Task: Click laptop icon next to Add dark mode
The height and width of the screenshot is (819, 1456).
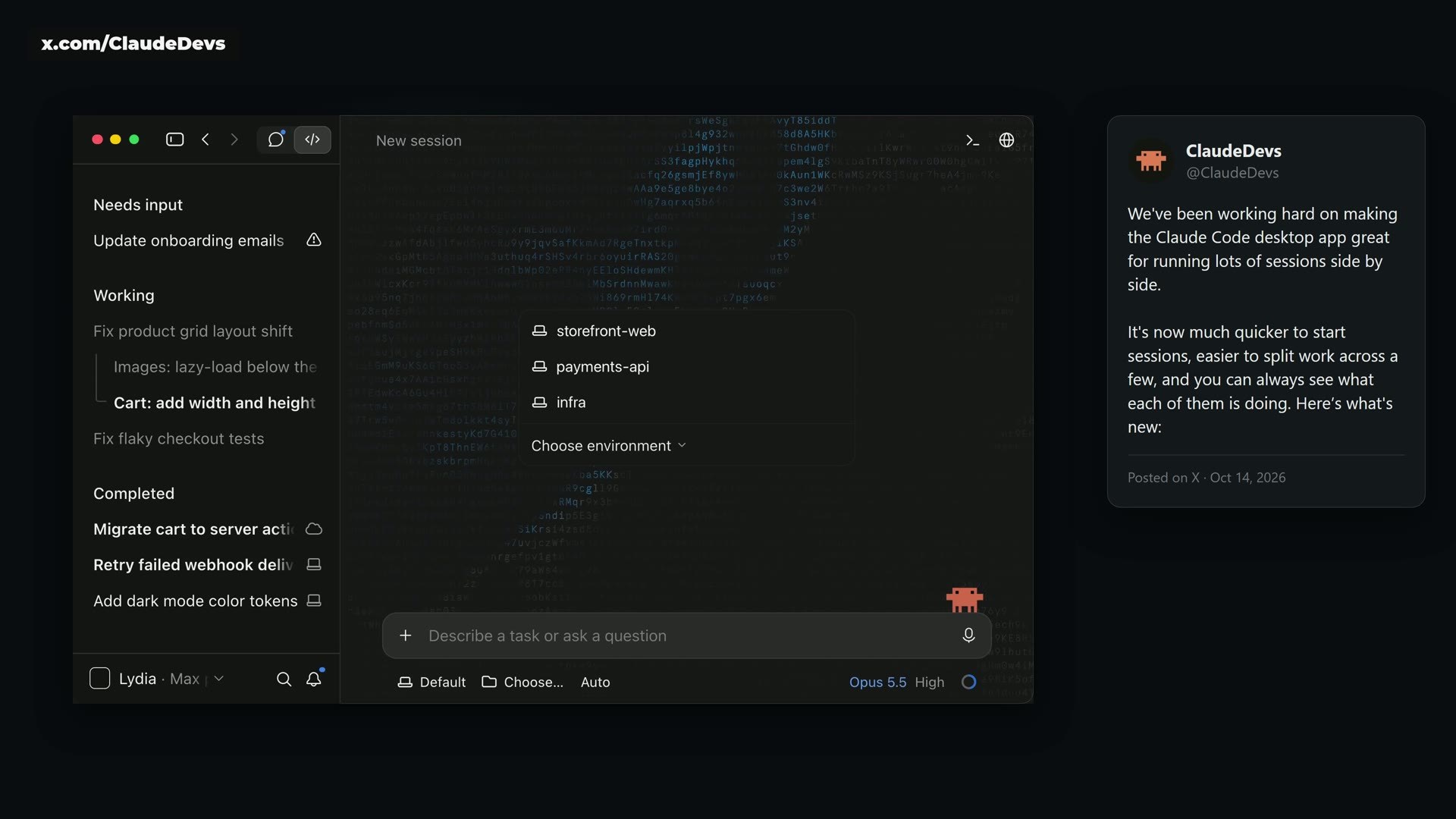Action: (x=314, y=601)
